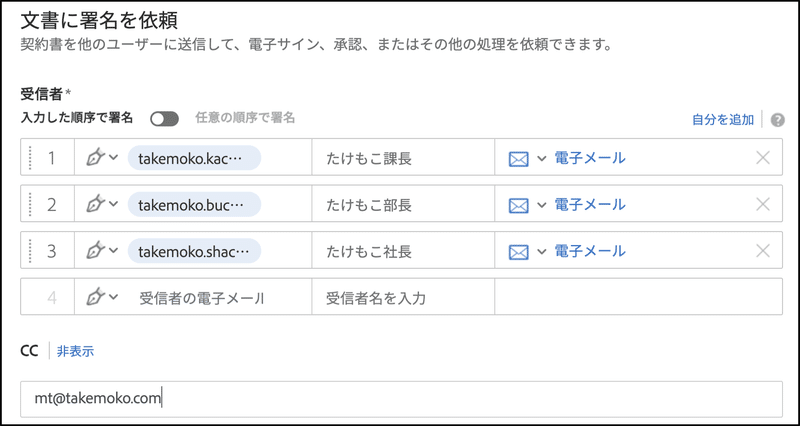
Task: Expand 電子メール delivery dropdown for recipient 3
Action: (x=542, y=250)
